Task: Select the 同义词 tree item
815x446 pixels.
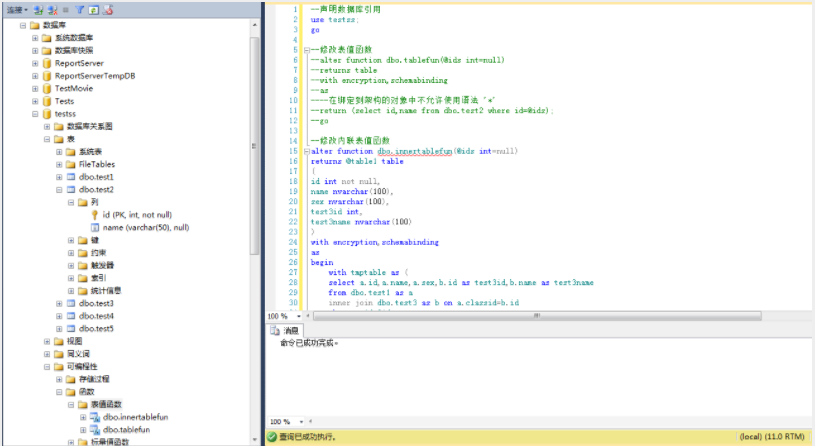Action: [x=78, y=354]
